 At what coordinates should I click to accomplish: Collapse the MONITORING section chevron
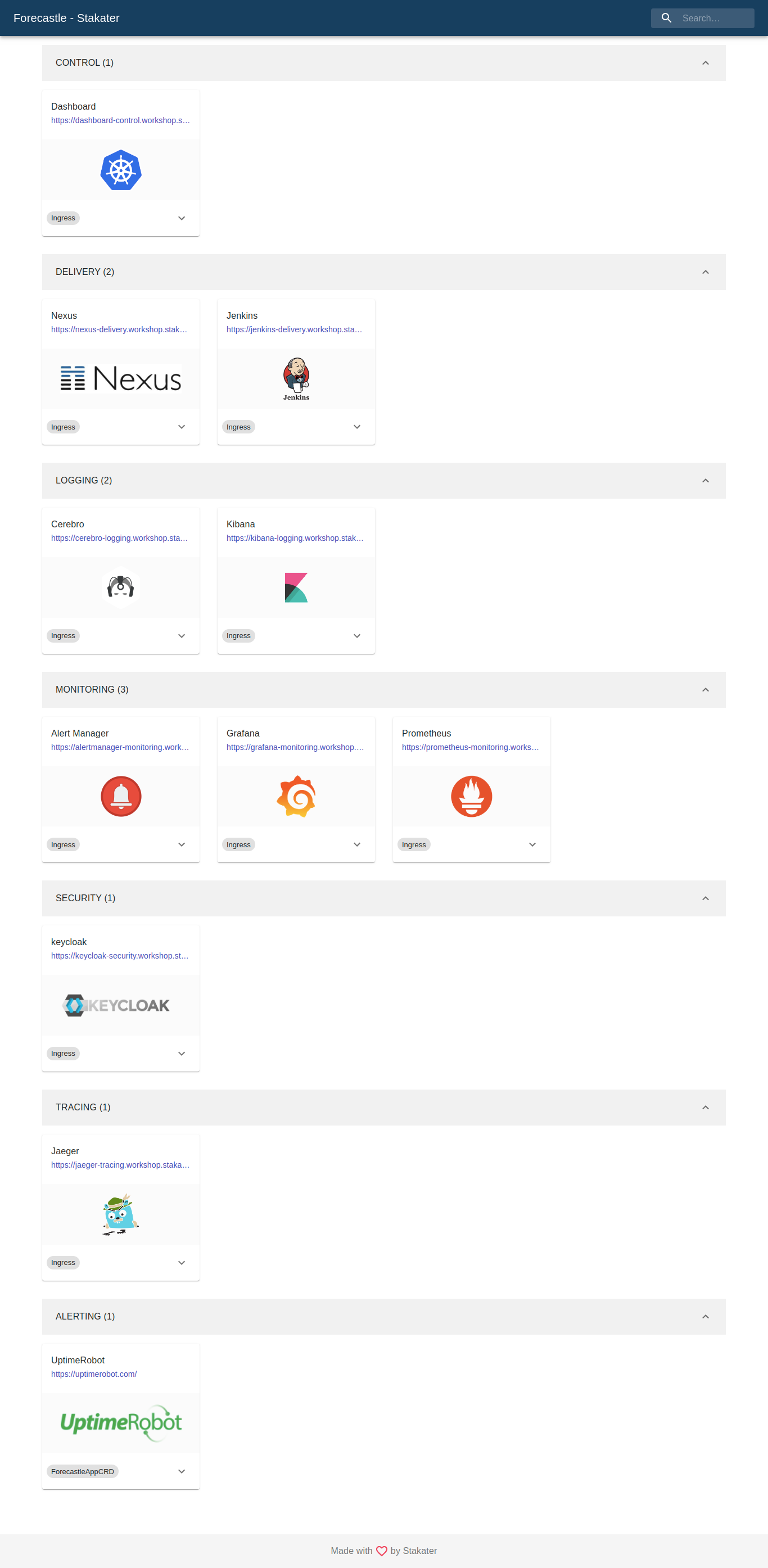click(706, 690)
